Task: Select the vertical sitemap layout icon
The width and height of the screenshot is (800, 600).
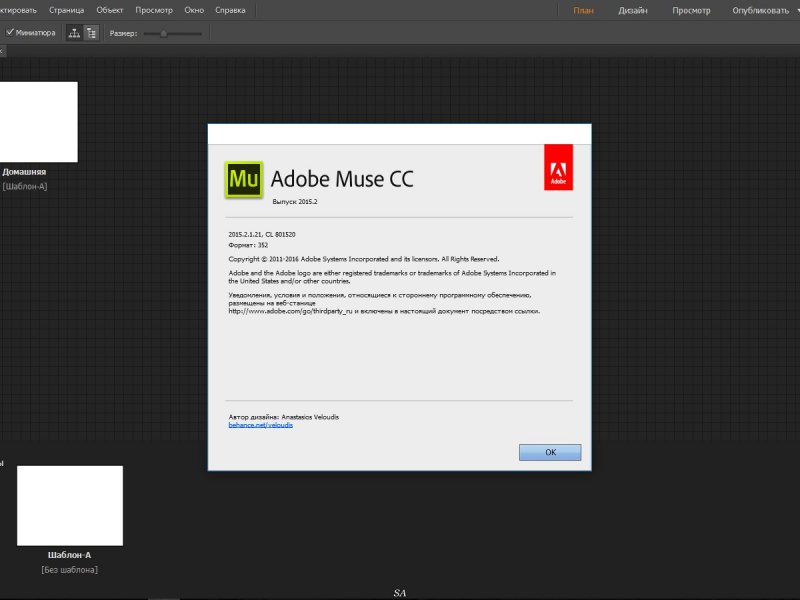Action: click(91, 33)
